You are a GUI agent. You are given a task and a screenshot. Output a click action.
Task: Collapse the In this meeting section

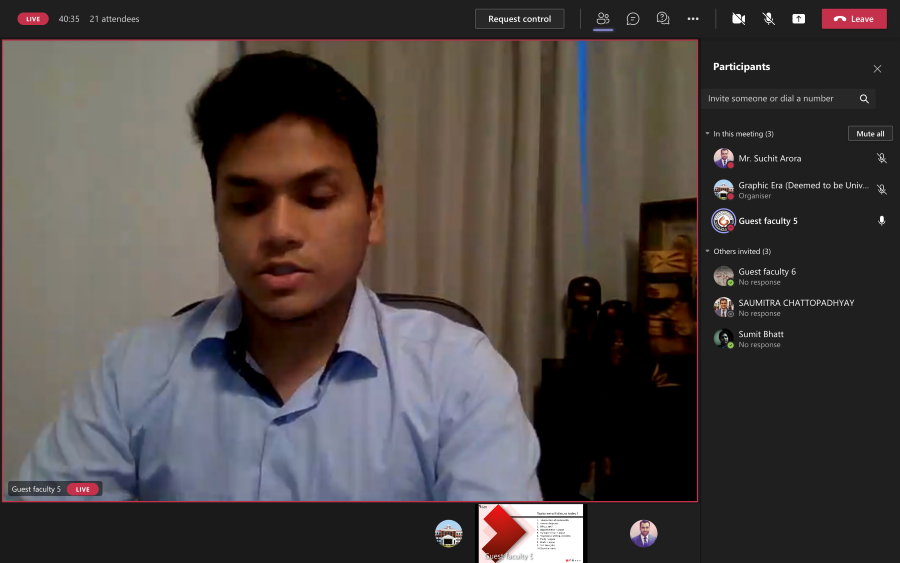coord(706,134)
